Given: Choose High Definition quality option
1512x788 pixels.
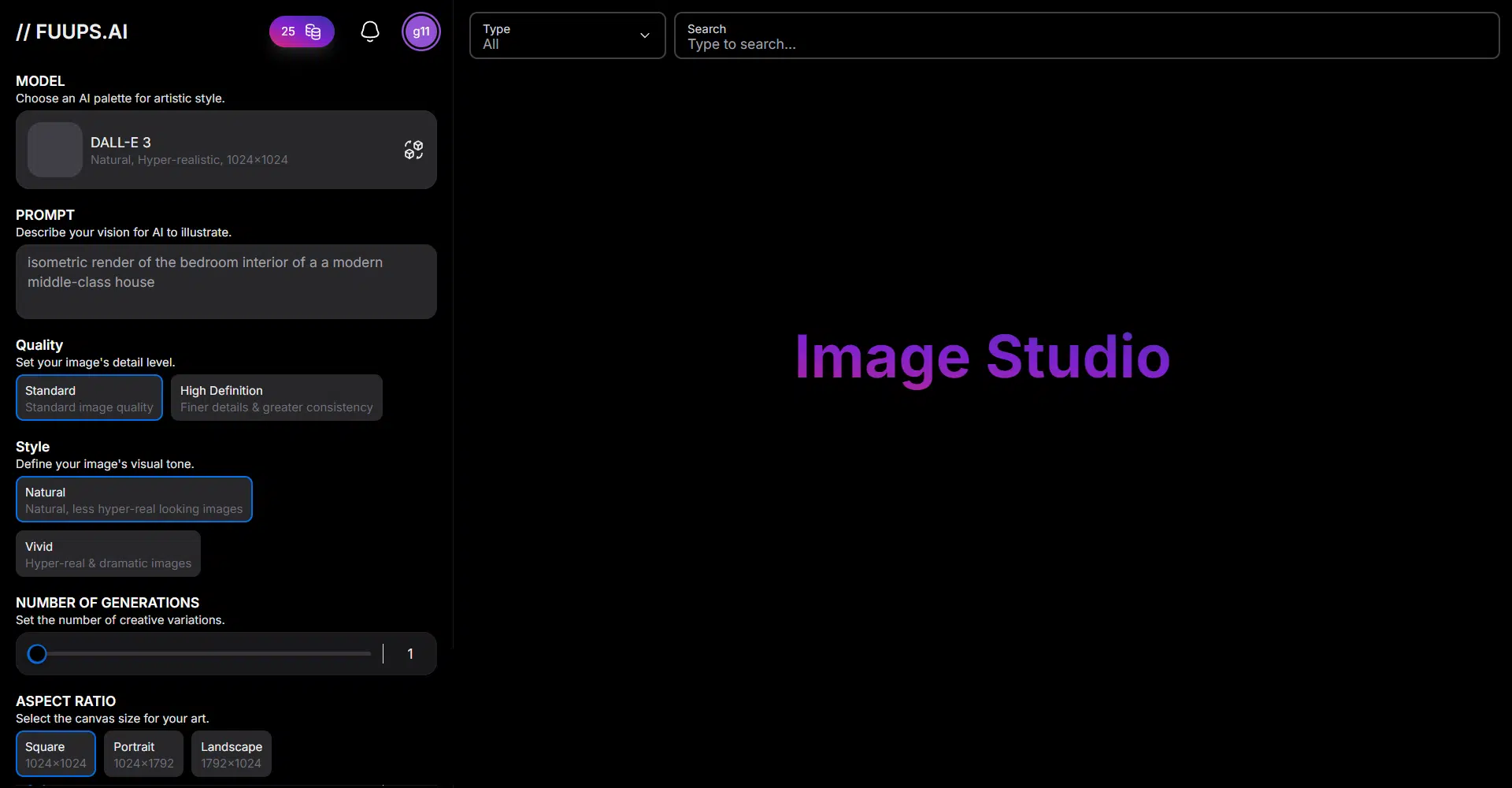Looking at the screenshot, I should tap(276, 398).
